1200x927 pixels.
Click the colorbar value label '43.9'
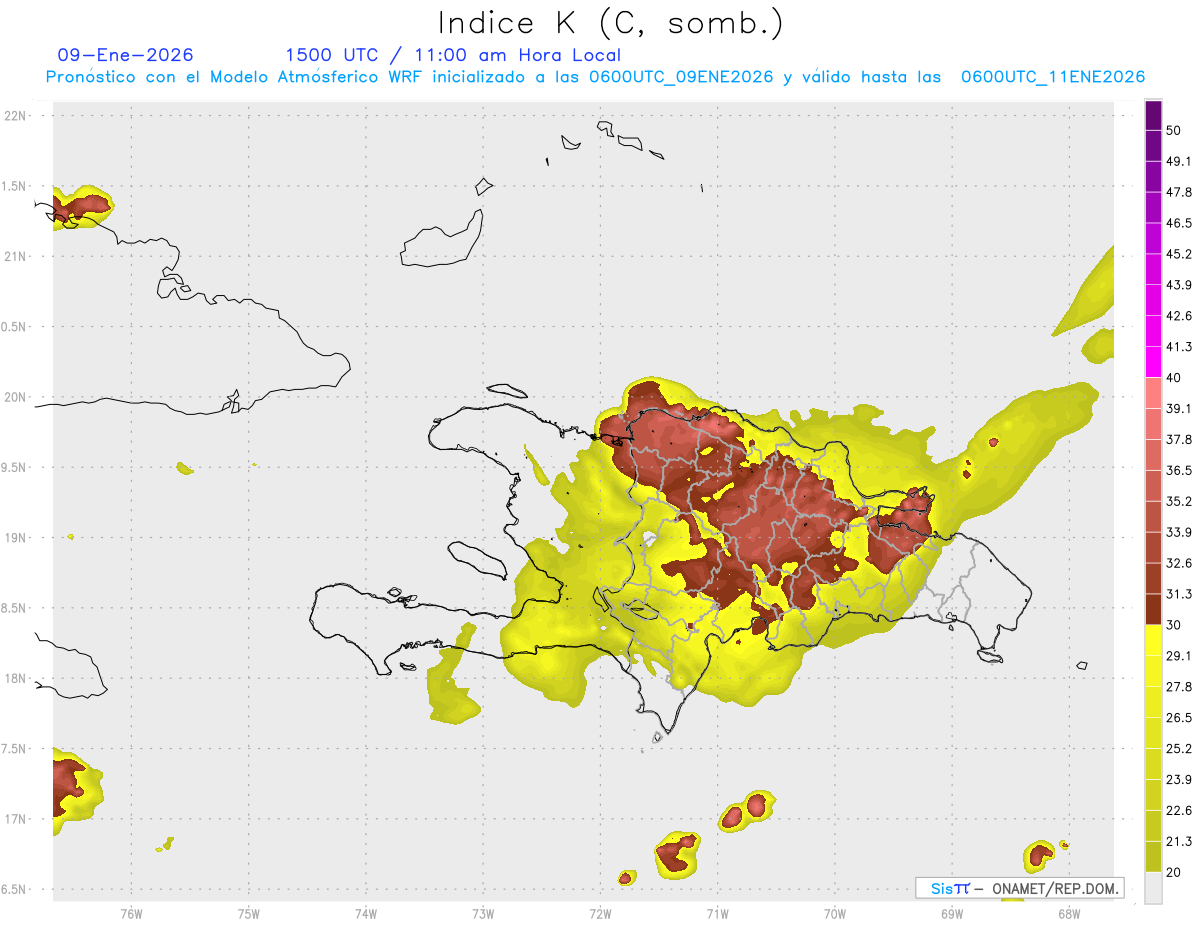tap(1178, 285)
